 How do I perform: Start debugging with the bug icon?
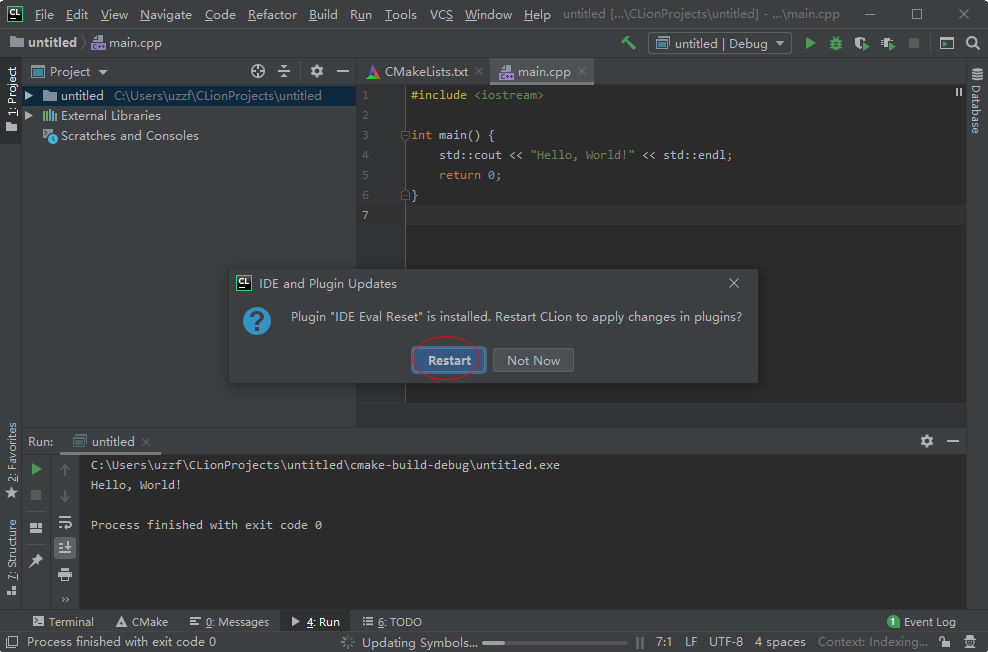click(836, 43)
